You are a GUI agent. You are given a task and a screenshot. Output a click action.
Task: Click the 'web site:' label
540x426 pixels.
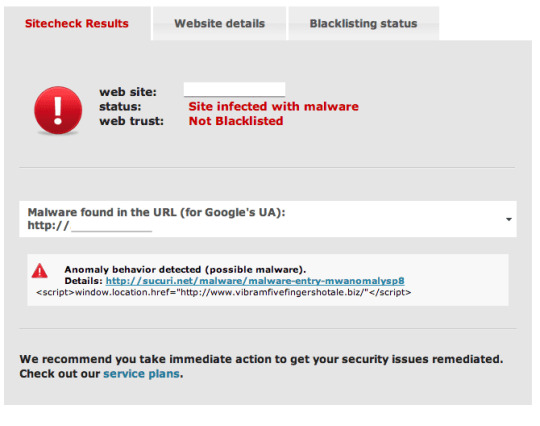coord(128,92)
